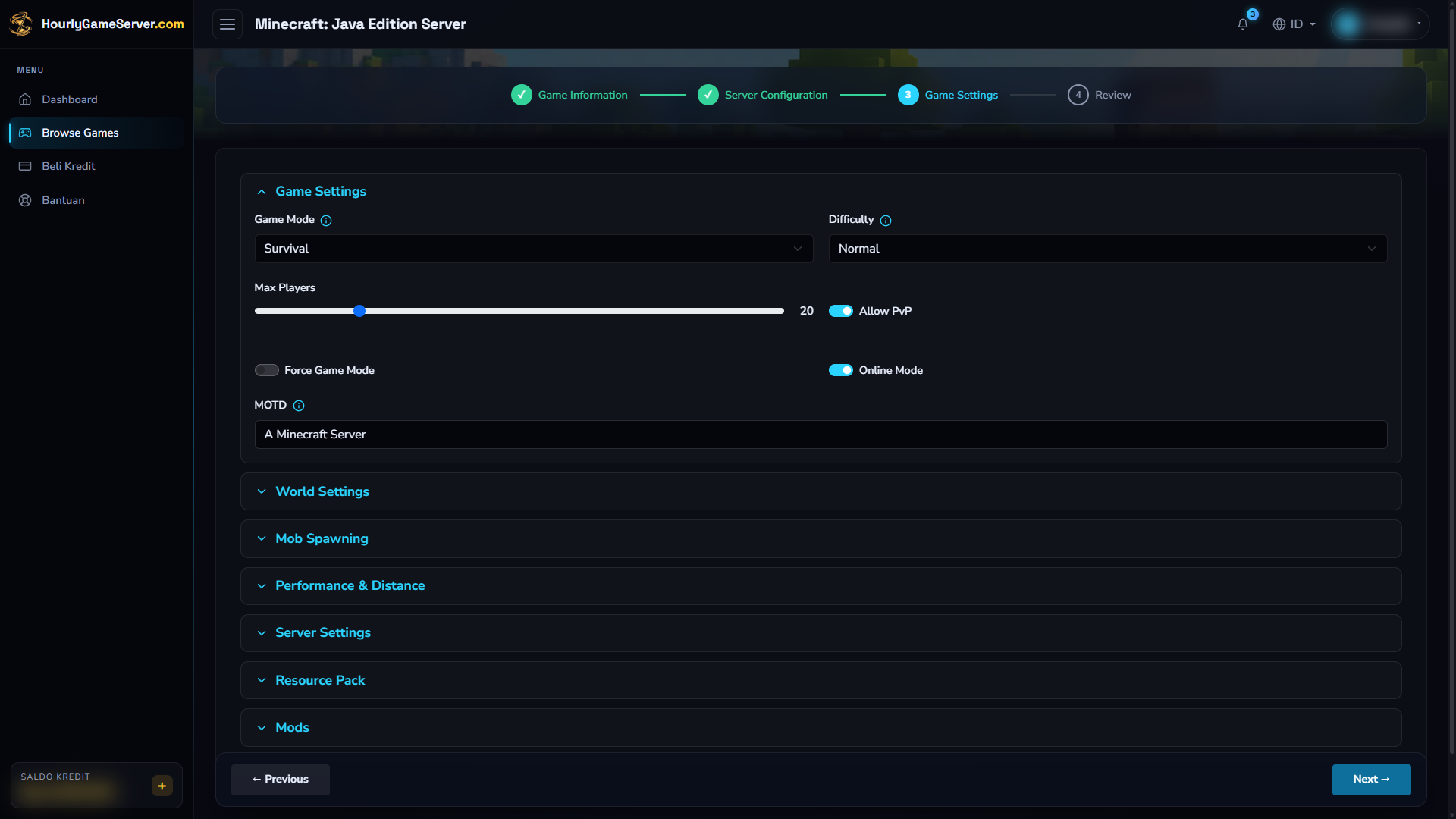Open the user account dropdown

[1380, 24]
